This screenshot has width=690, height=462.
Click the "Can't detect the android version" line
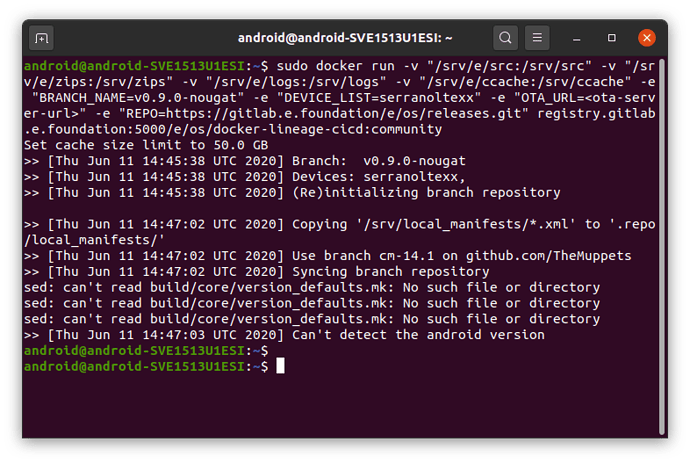point(284,335)
